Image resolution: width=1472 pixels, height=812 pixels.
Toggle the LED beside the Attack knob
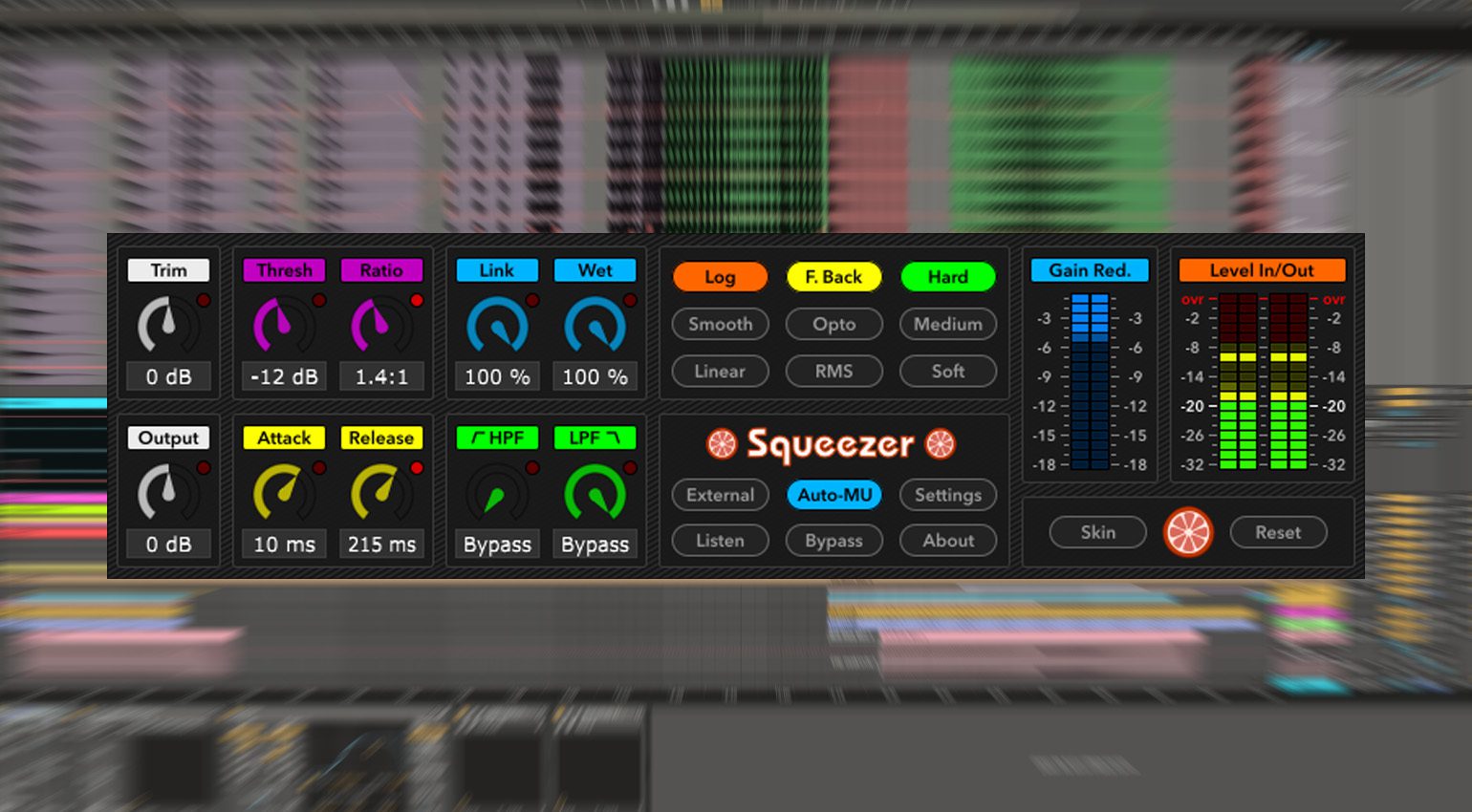pyautogui.click(x=319, y=467)
